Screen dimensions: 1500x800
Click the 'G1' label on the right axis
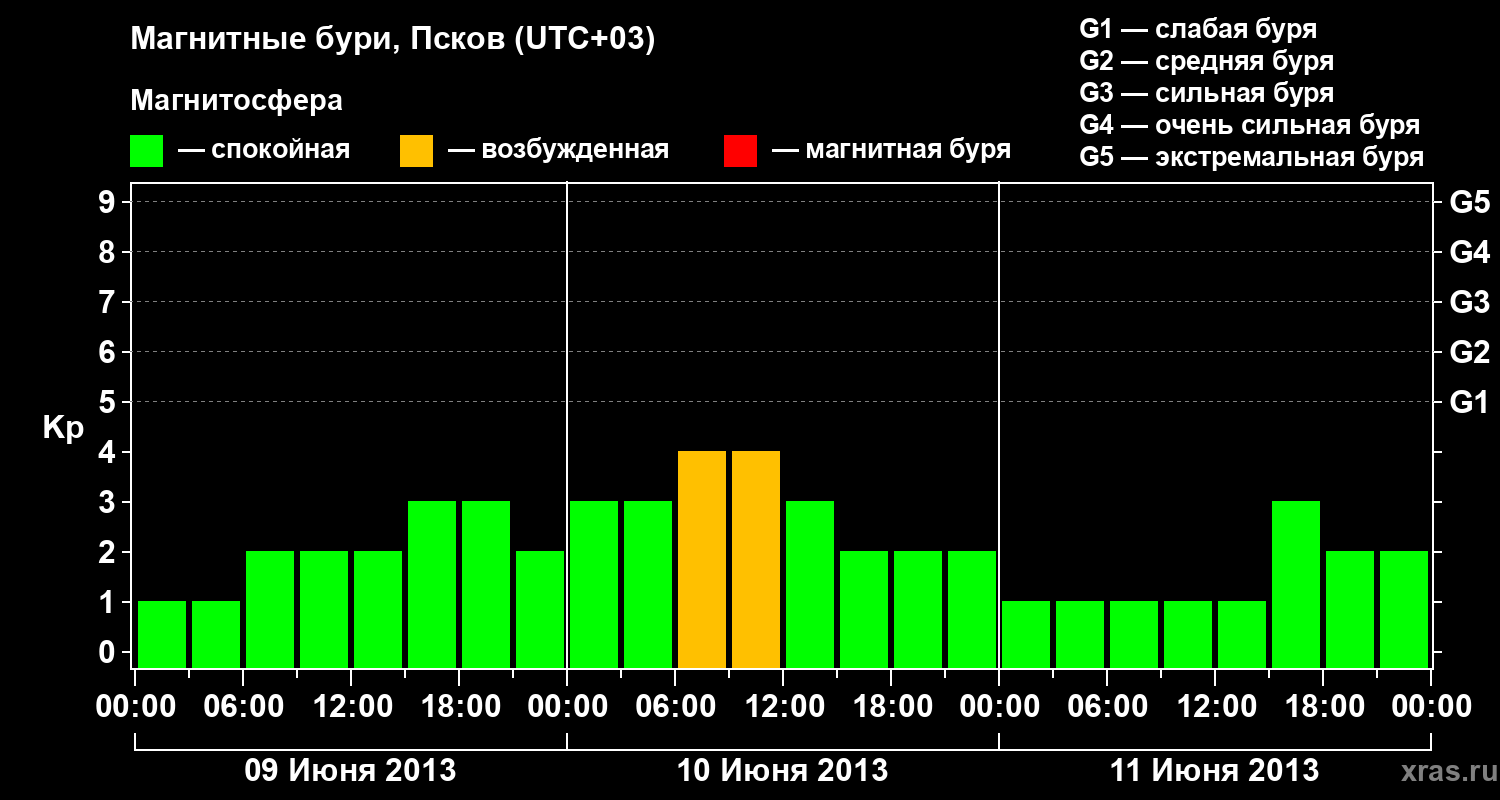1470,402
